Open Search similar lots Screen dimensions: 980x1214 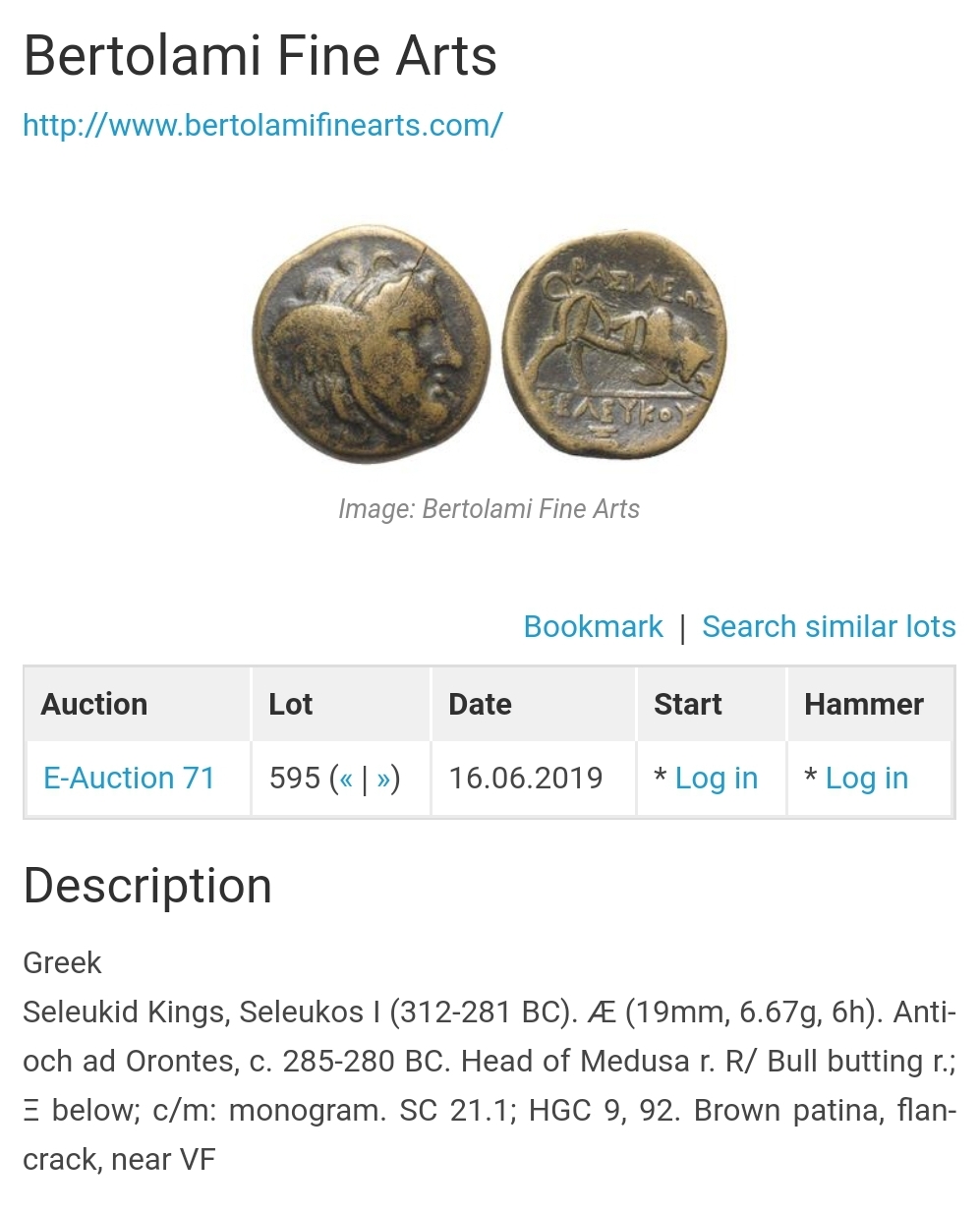point(829,627)
